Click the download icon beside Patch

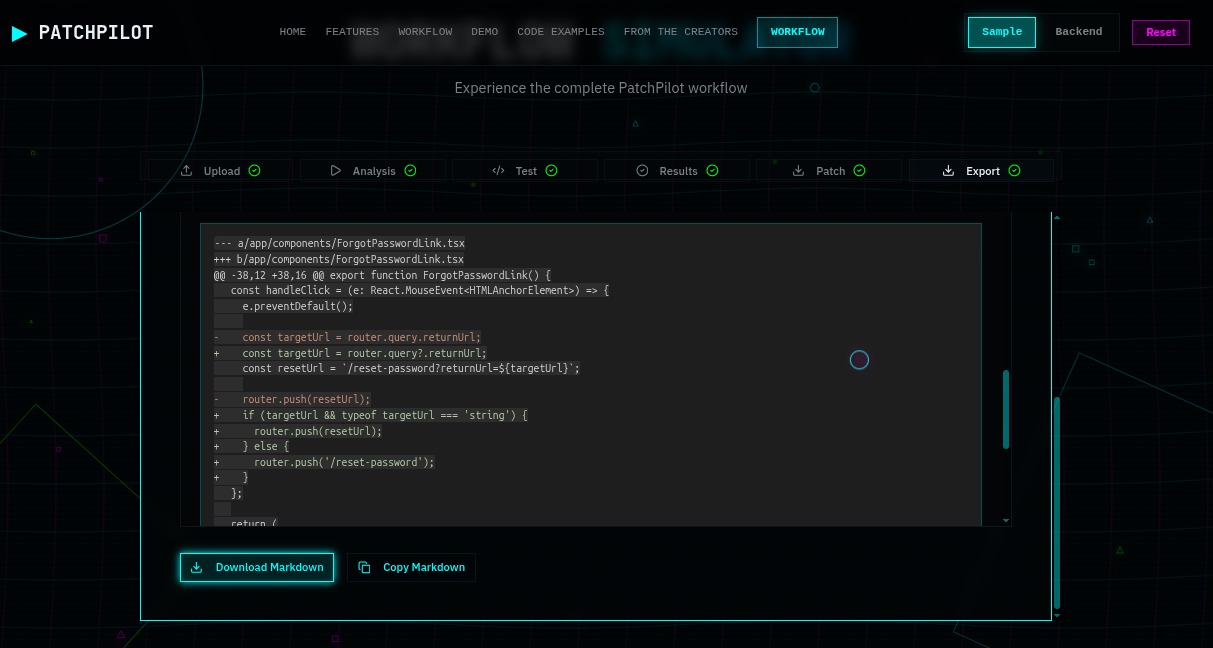(798, 171)
